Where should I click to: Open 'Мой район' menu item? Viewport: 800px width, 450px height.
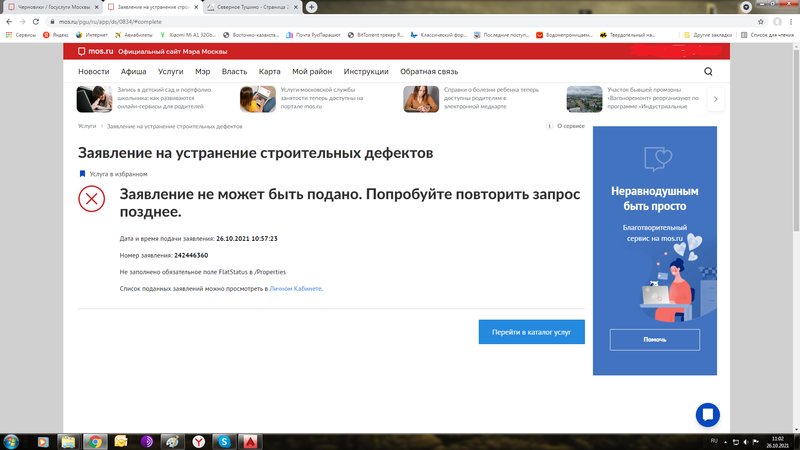312,71
